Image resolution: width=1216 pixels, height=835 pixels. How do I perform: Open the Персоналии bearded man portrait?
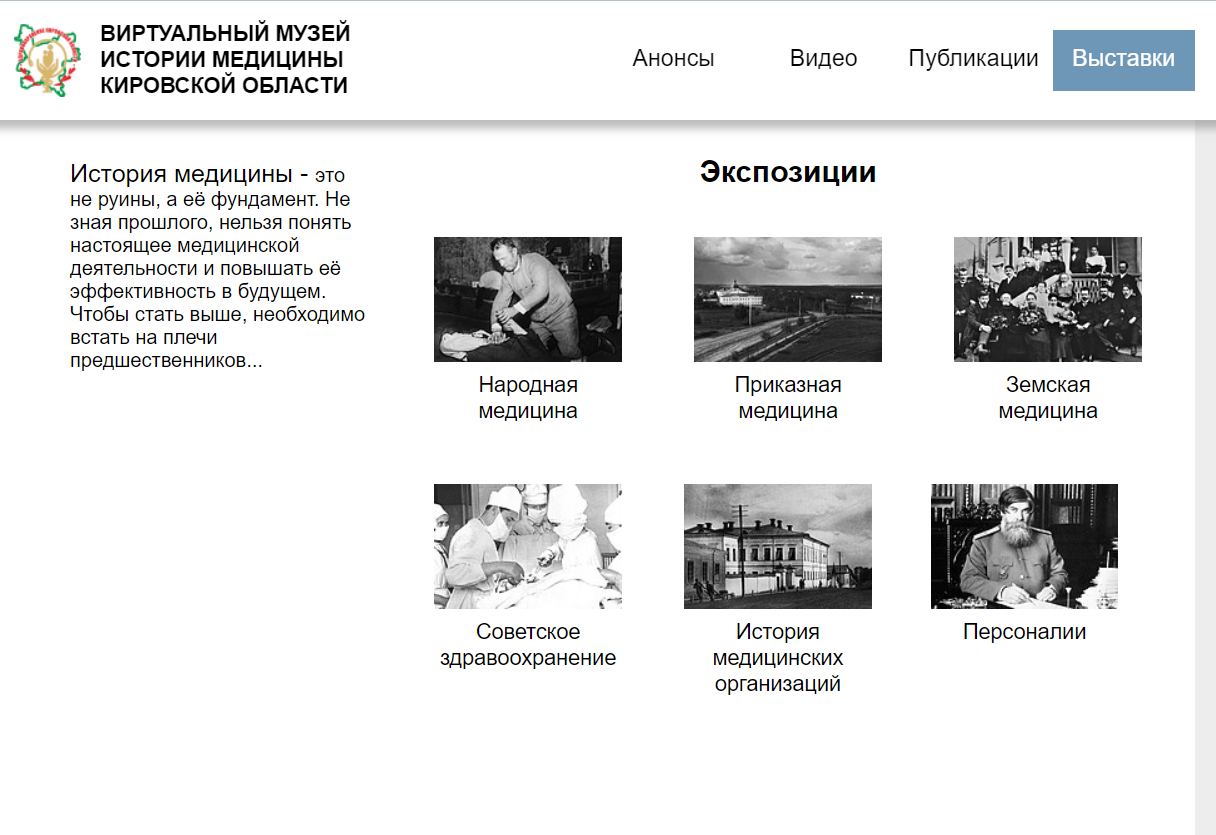(x=1024, y=546)
